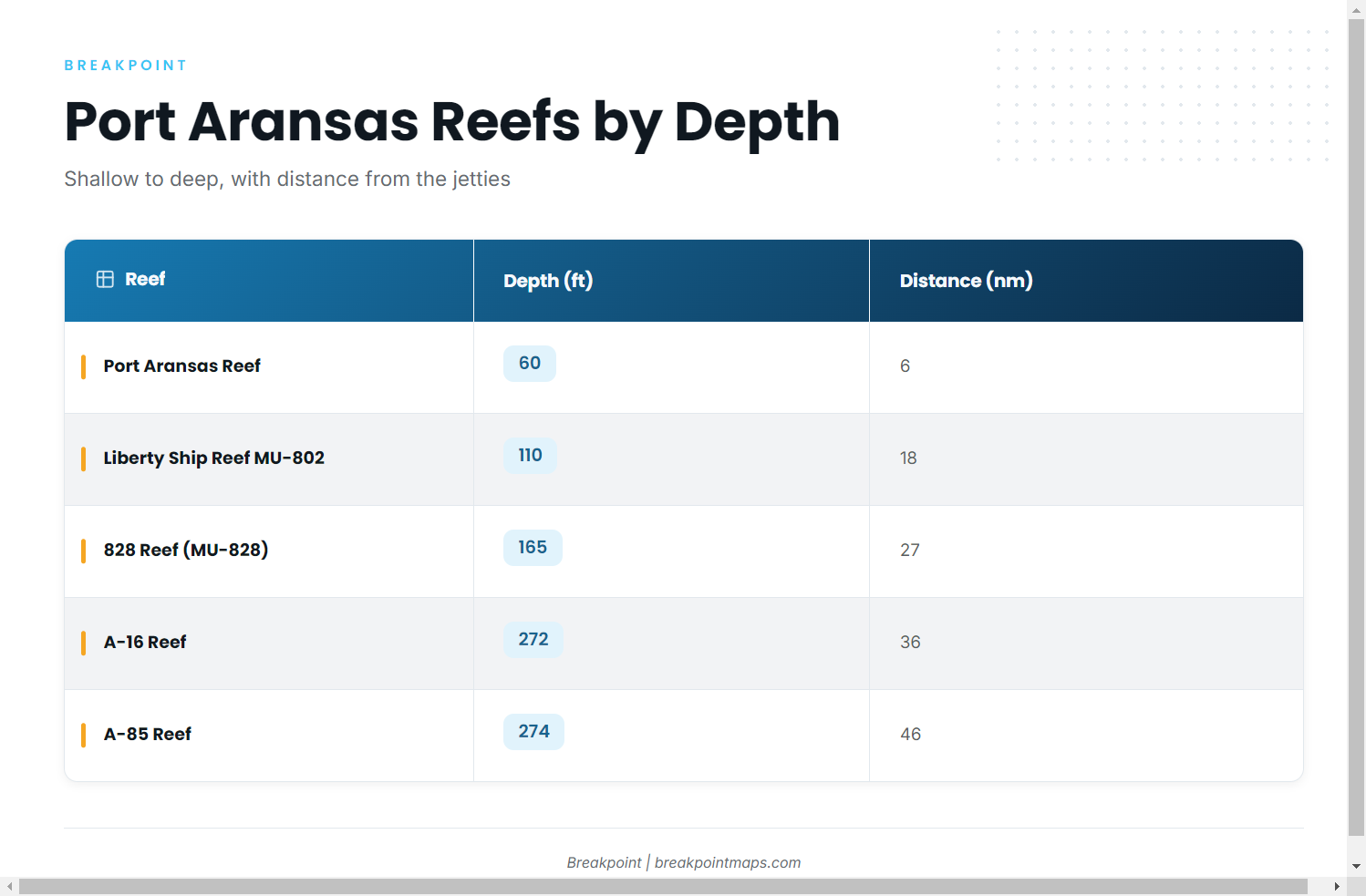The height and width of the screenshot is (896, 1366).
Task: Click the breakpointmaps.com footer text
Action: 728,862
